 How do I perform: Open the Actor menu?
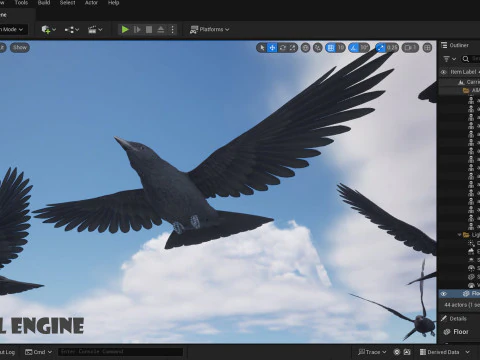91,3
